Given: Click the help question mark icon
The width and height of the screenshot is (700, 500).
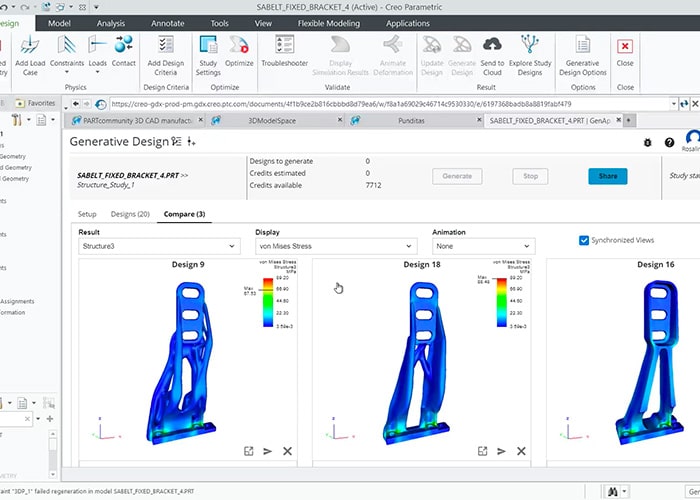Looking at the screenshot, I should (669, 142).
